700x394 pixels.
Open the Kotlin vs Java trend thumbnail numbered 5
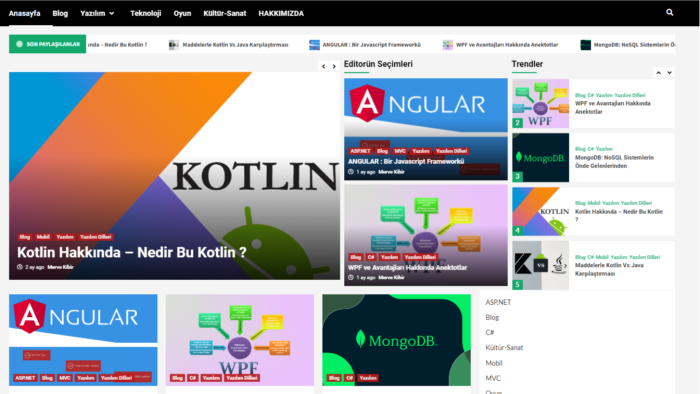point(541,265)
